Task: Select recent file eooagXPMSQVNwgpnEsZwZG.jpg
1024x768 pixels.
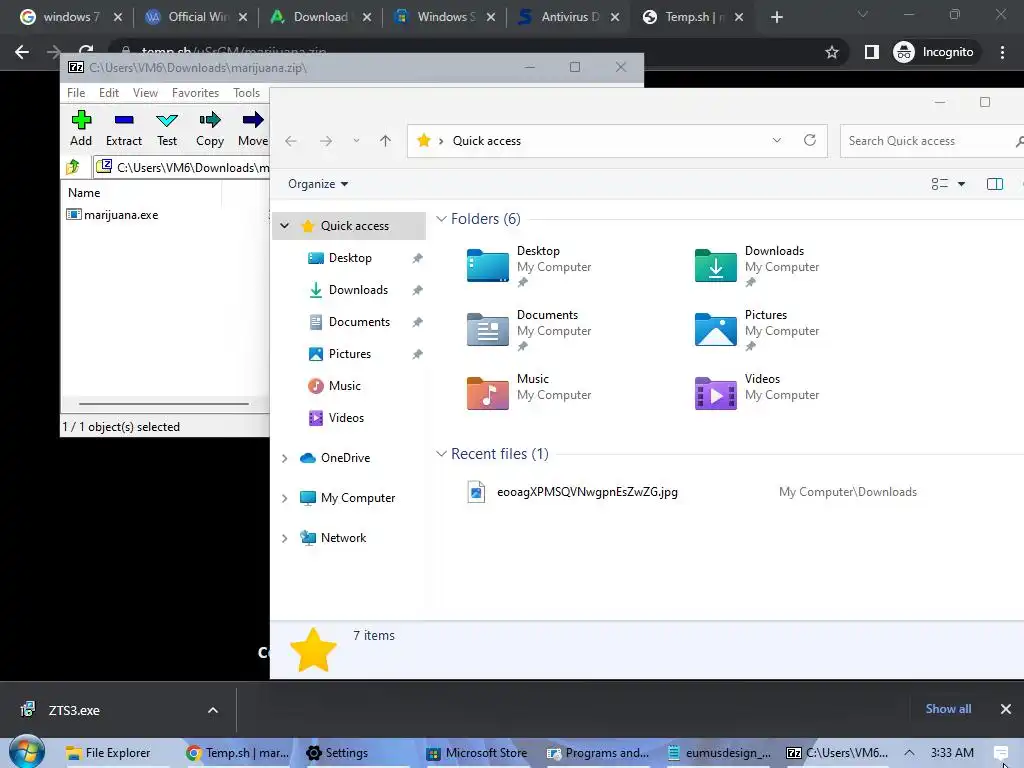Action: click(x=587, y=492)
